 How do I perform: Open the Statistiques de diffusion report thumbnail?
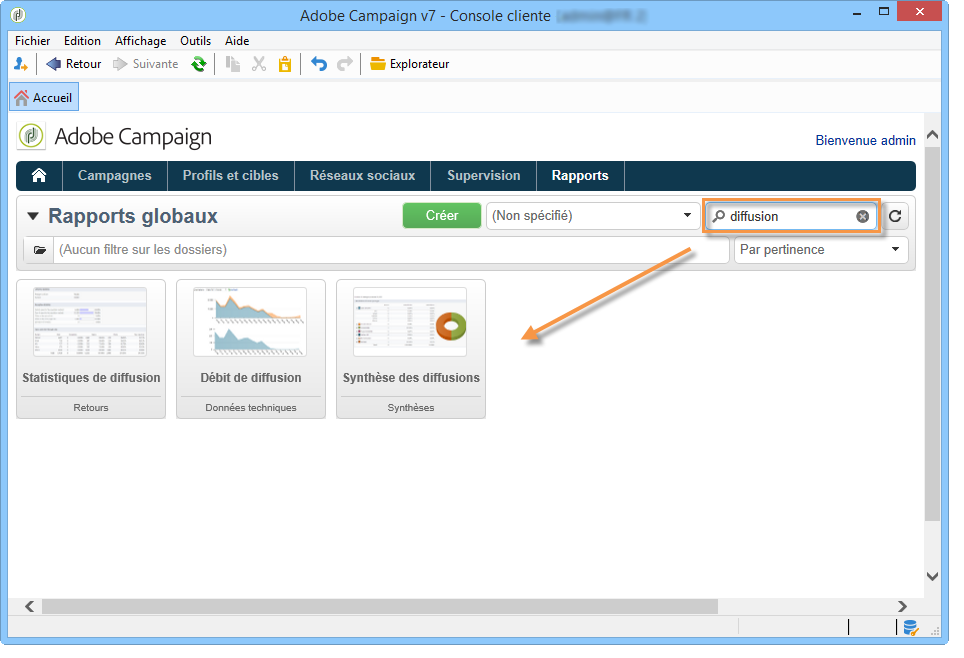click(90, 322)
